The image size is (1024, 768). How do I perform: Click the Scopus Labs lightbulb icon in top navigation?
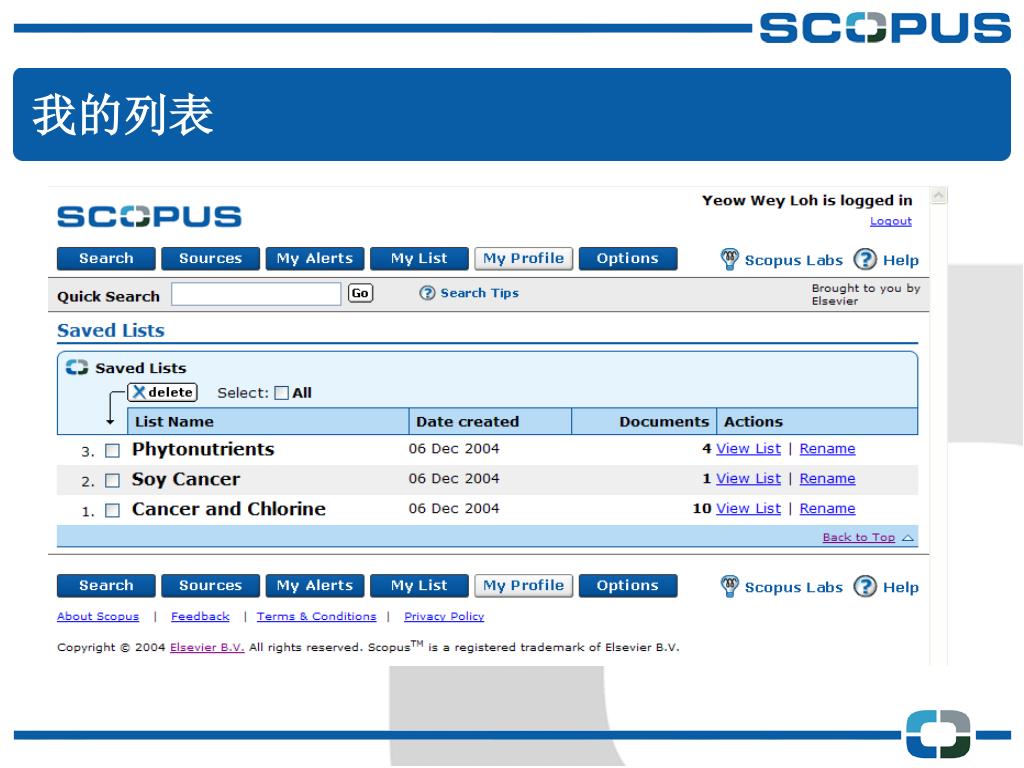(729, 259)
